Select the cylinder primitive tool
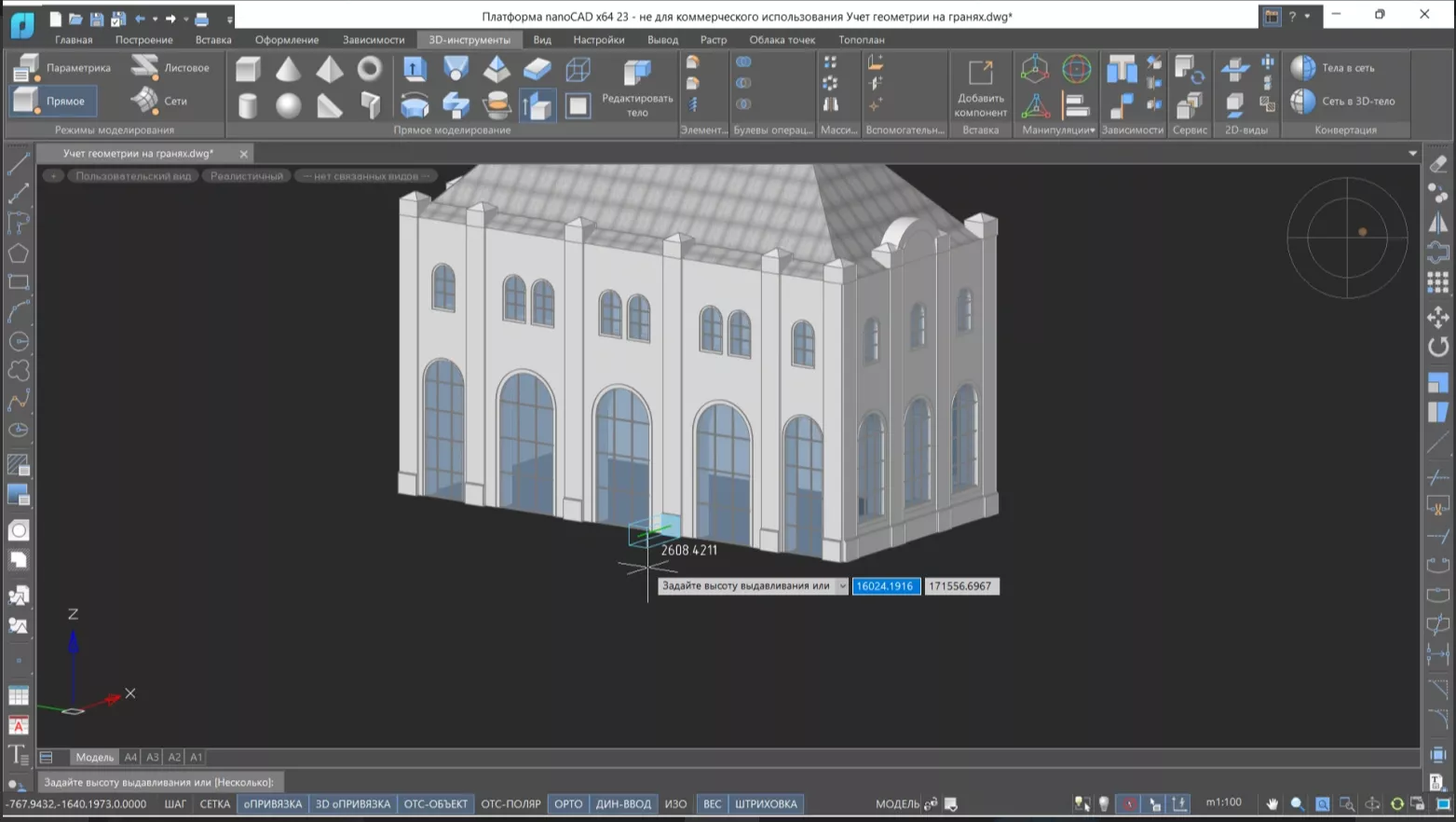The height and width of the screenshot is (822, 1456). [248, 105]
